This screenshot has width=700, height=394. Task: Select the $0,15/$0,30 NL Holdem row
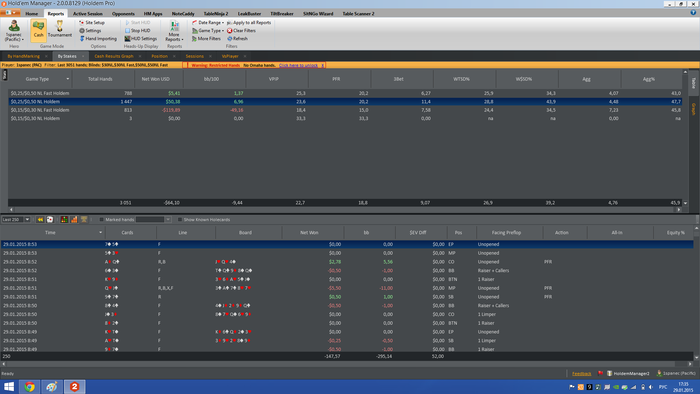tap(345, 118)
